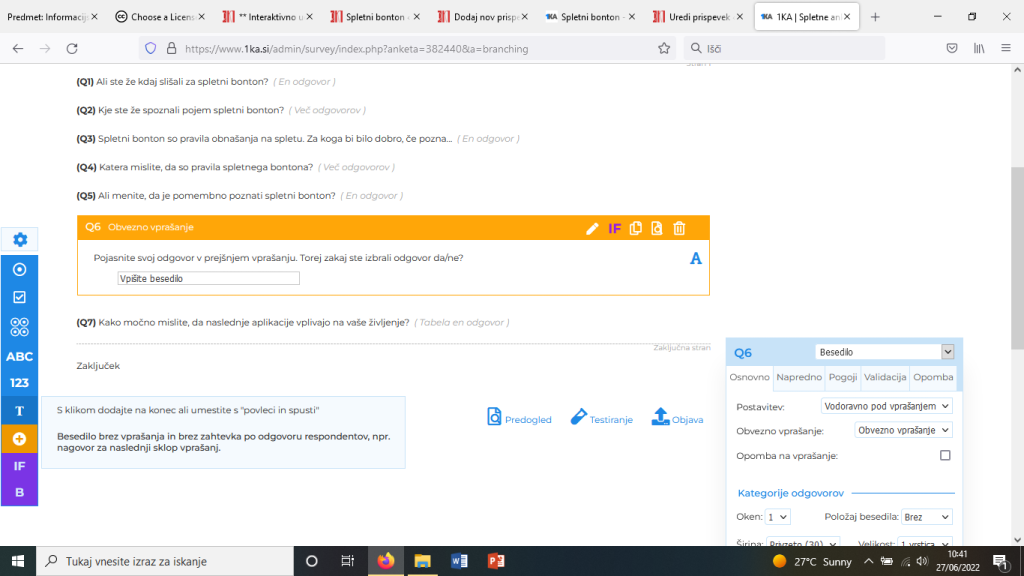The height and width of the screenshot is (576, 1024).
Task: Switch to the Osnovno tab
Action: pos(750,377)
